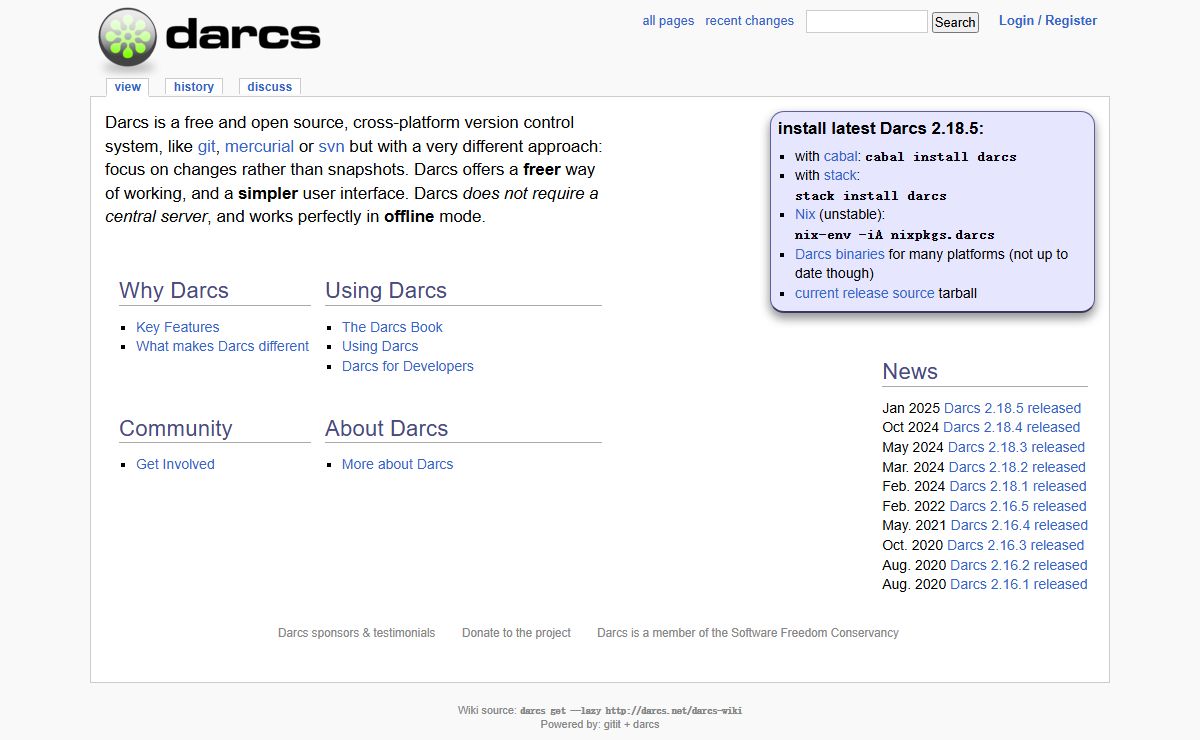Click the About Darcs heading
This screenshot has height=740, width=1200.
click(387, 429)
